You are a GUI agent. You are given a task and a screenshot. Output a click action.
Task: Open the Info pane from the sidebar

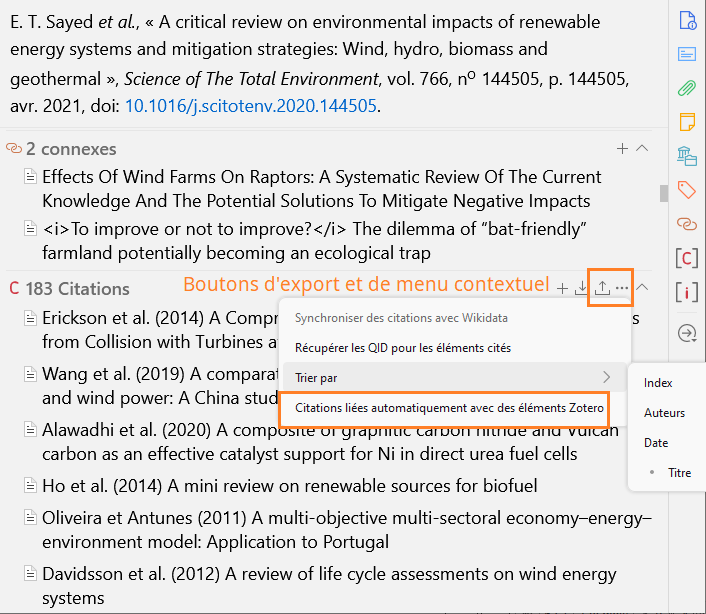(x=687, y=20)
